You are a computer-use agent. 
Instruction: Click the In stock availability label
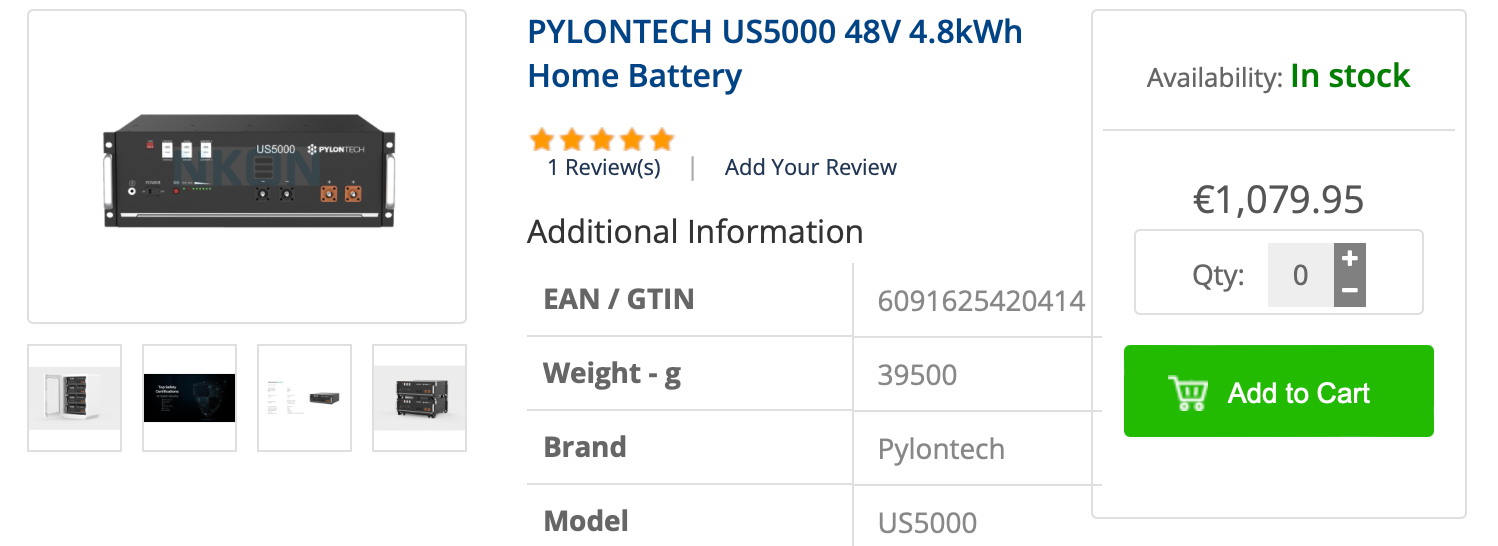pyautogui.click(x=1350, y=76)
